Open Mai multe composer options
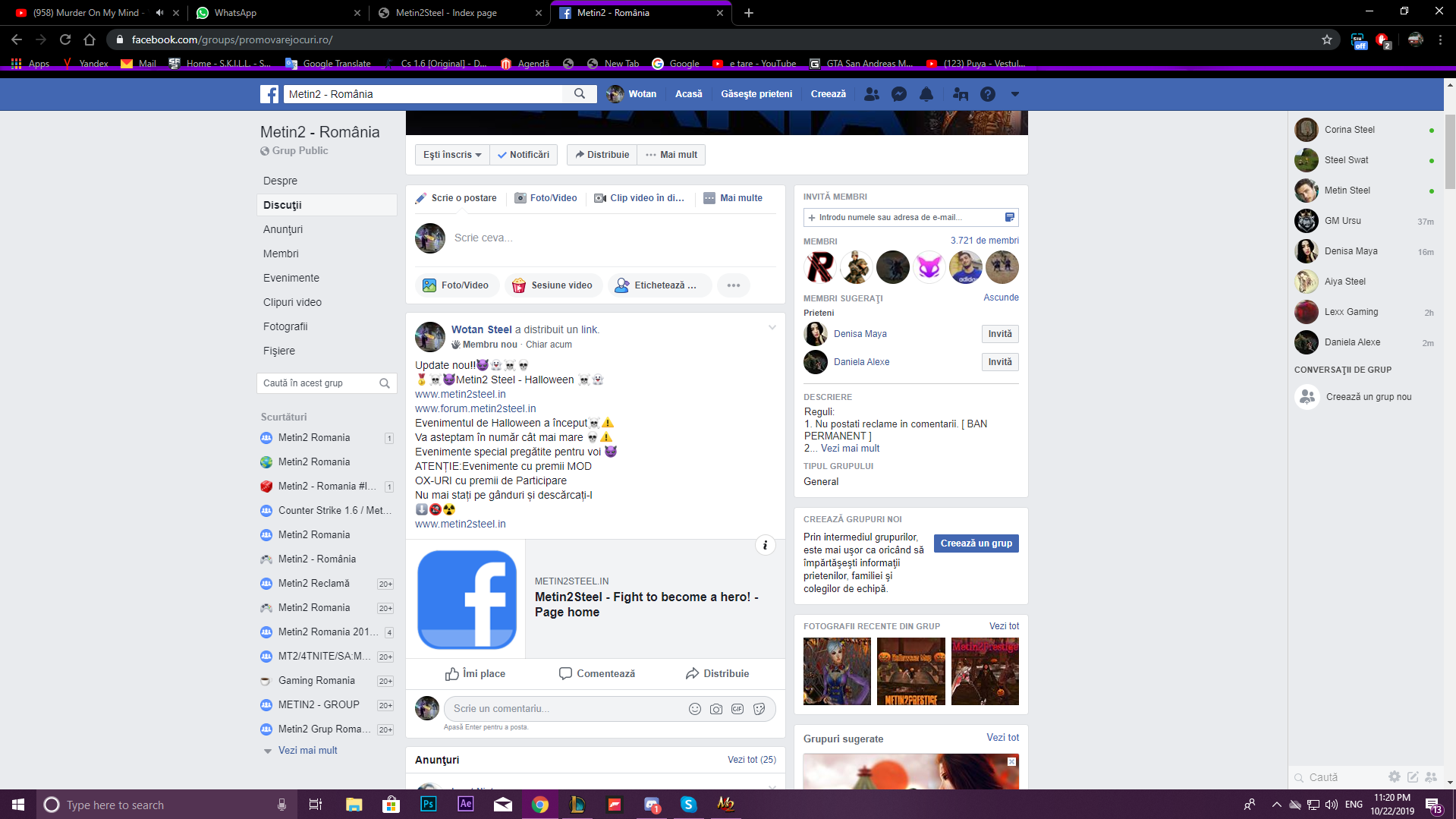The image size is (1456, 819). 733,198
